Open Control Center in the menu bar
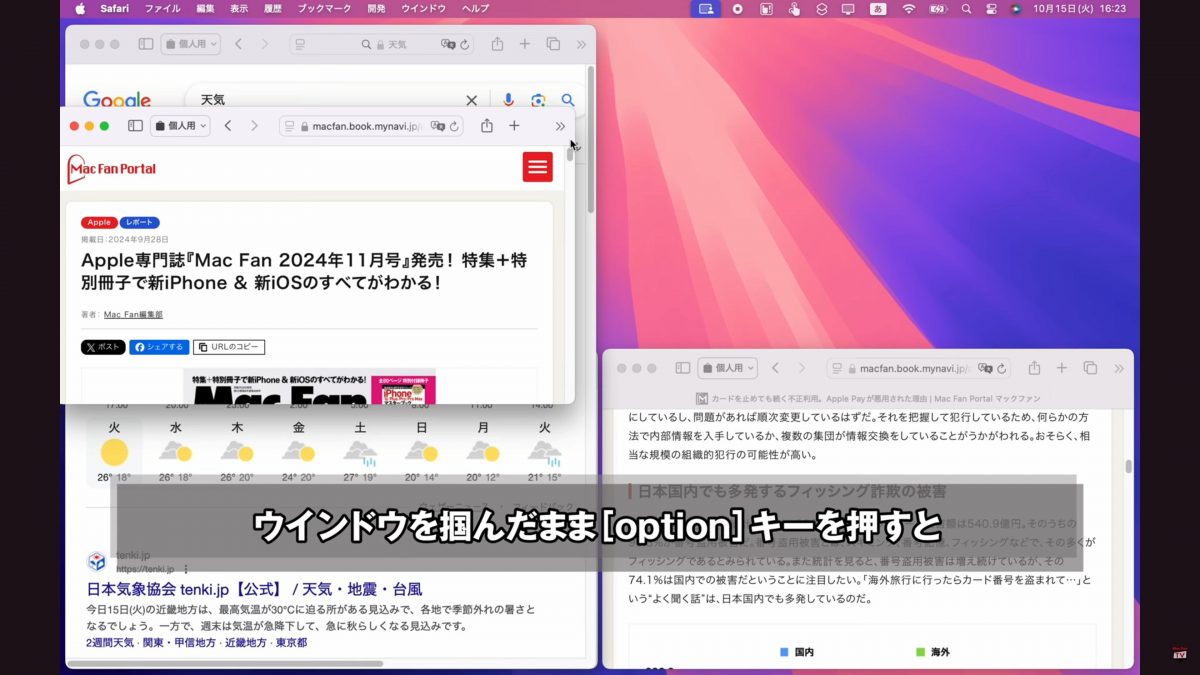1200x675 pixels. tap(991, 8)
